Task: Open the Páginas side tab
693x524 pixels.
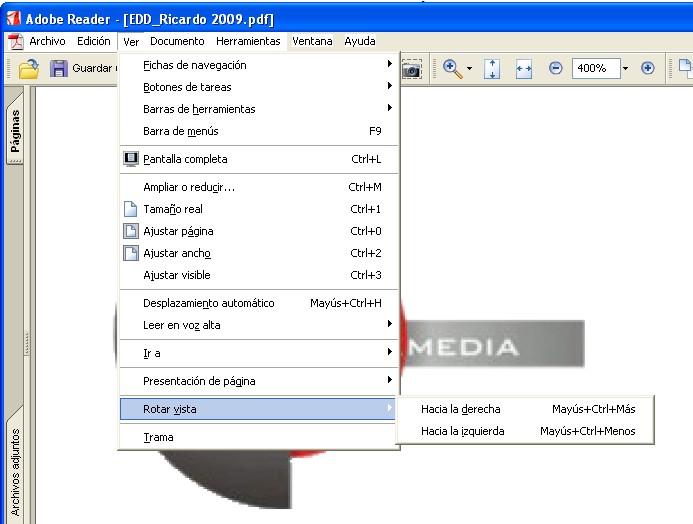Action: pyautogui.click(x=15, y=129)
